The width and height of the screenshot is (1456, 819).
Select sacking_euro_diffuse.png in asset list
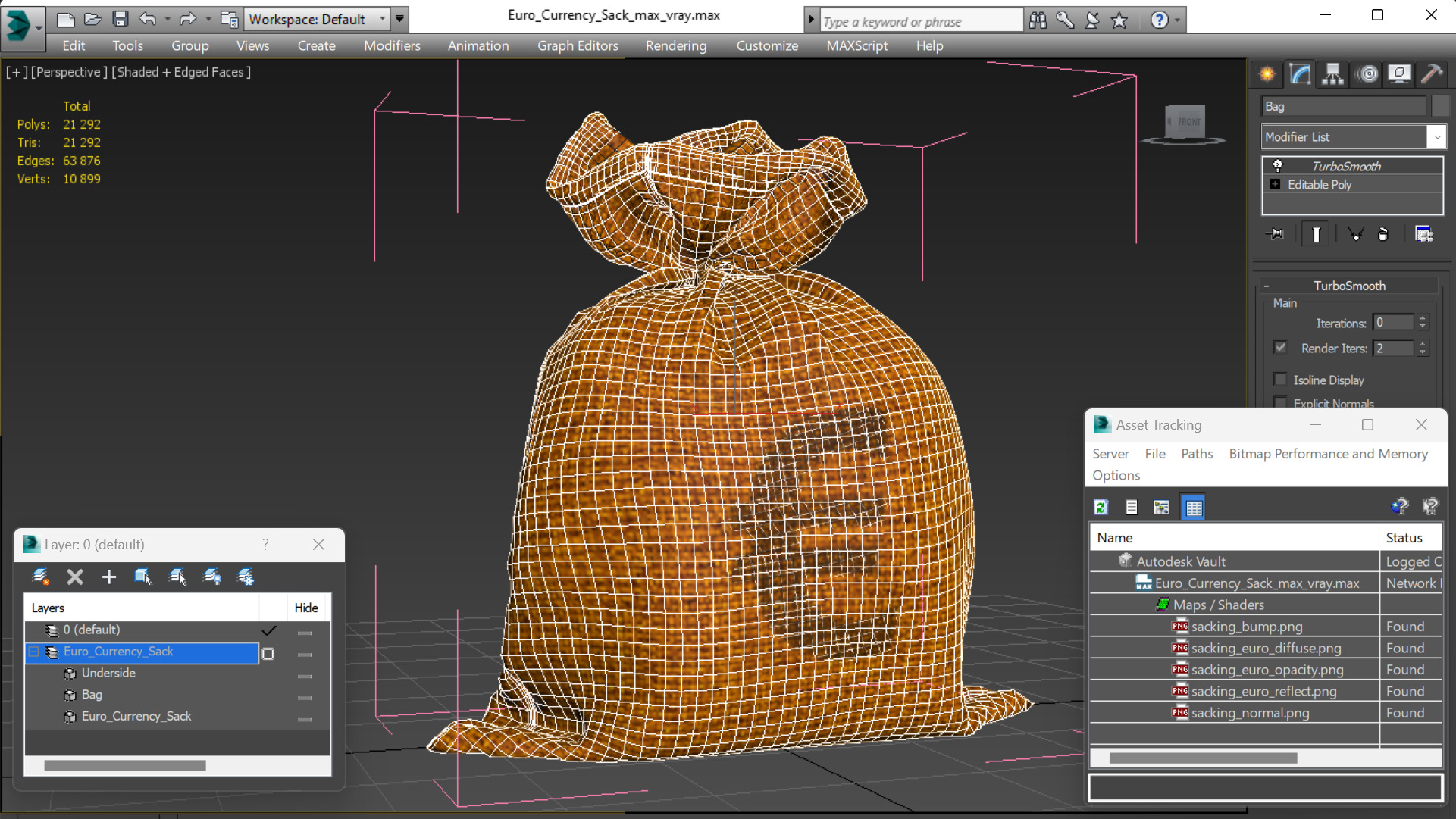pyautogui.click(x=1266, y=649)
